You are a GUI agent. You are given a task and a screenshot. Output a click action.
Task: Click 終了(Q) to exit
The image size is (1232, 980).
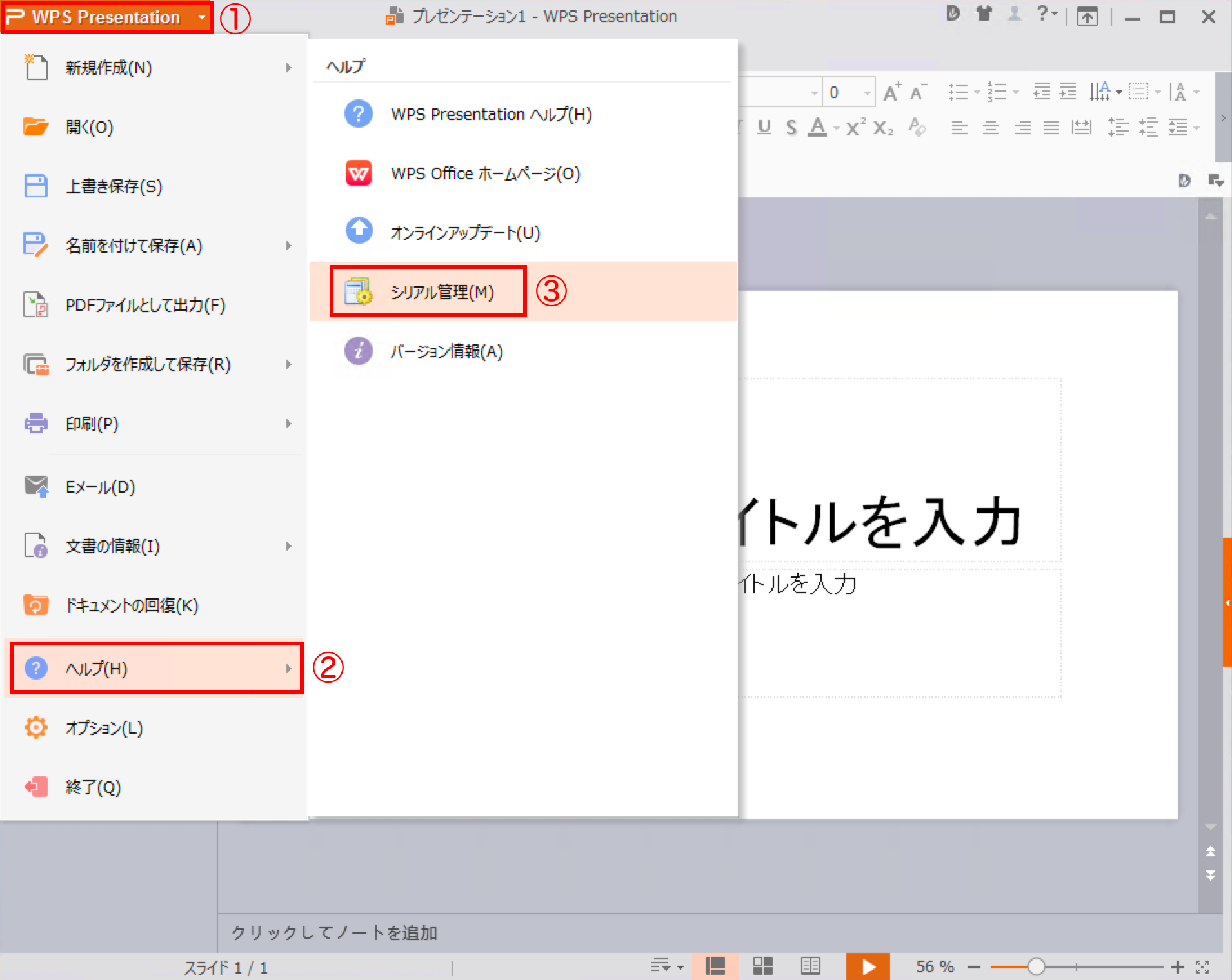coord(155,787)
